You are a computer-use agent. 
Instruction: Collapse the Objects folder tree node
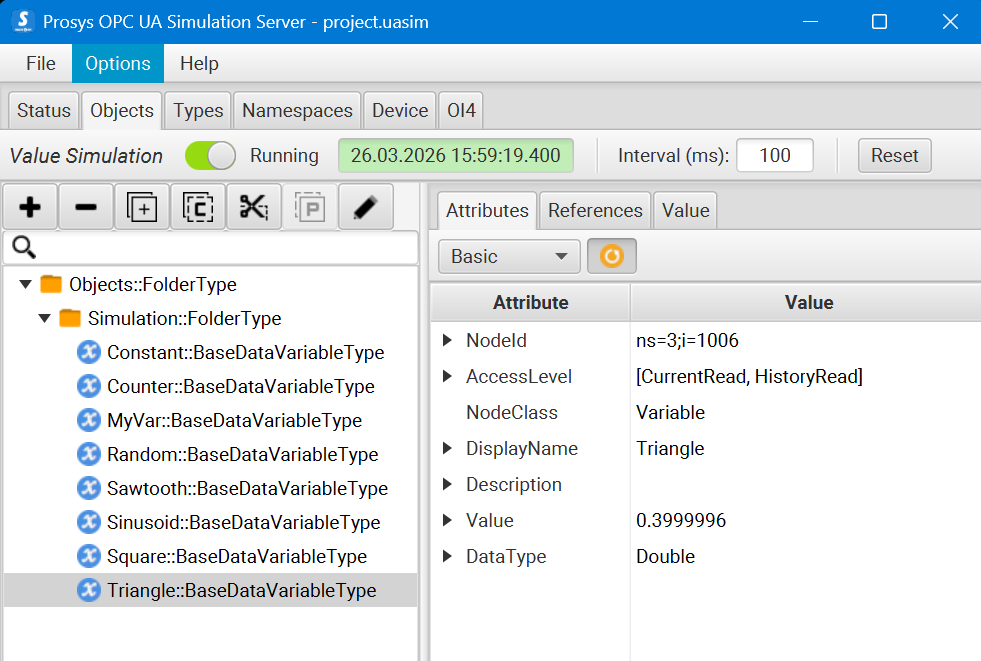point(25,285)
